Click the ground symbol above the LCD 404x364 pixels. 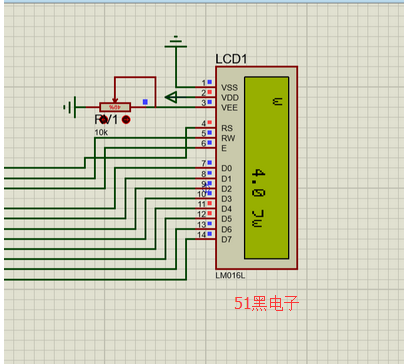(176, 41)
